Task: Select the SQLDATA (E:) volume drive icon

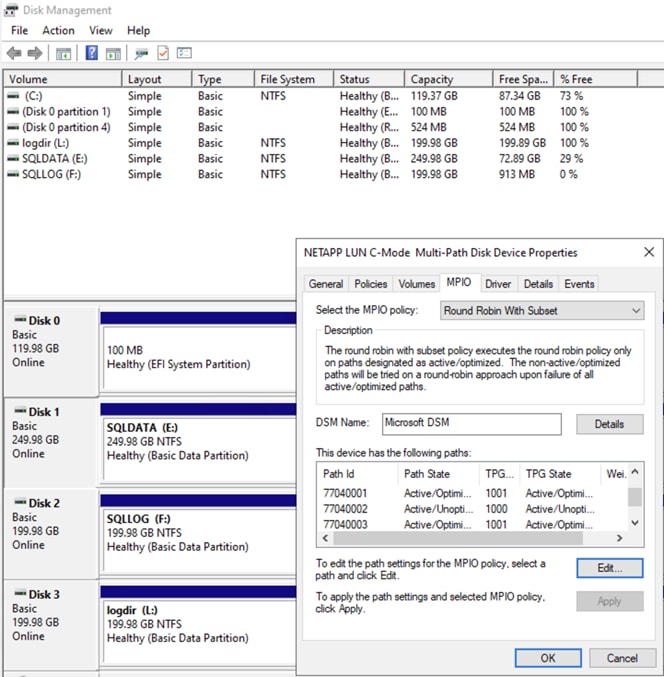Action: [x=13, y=158]
